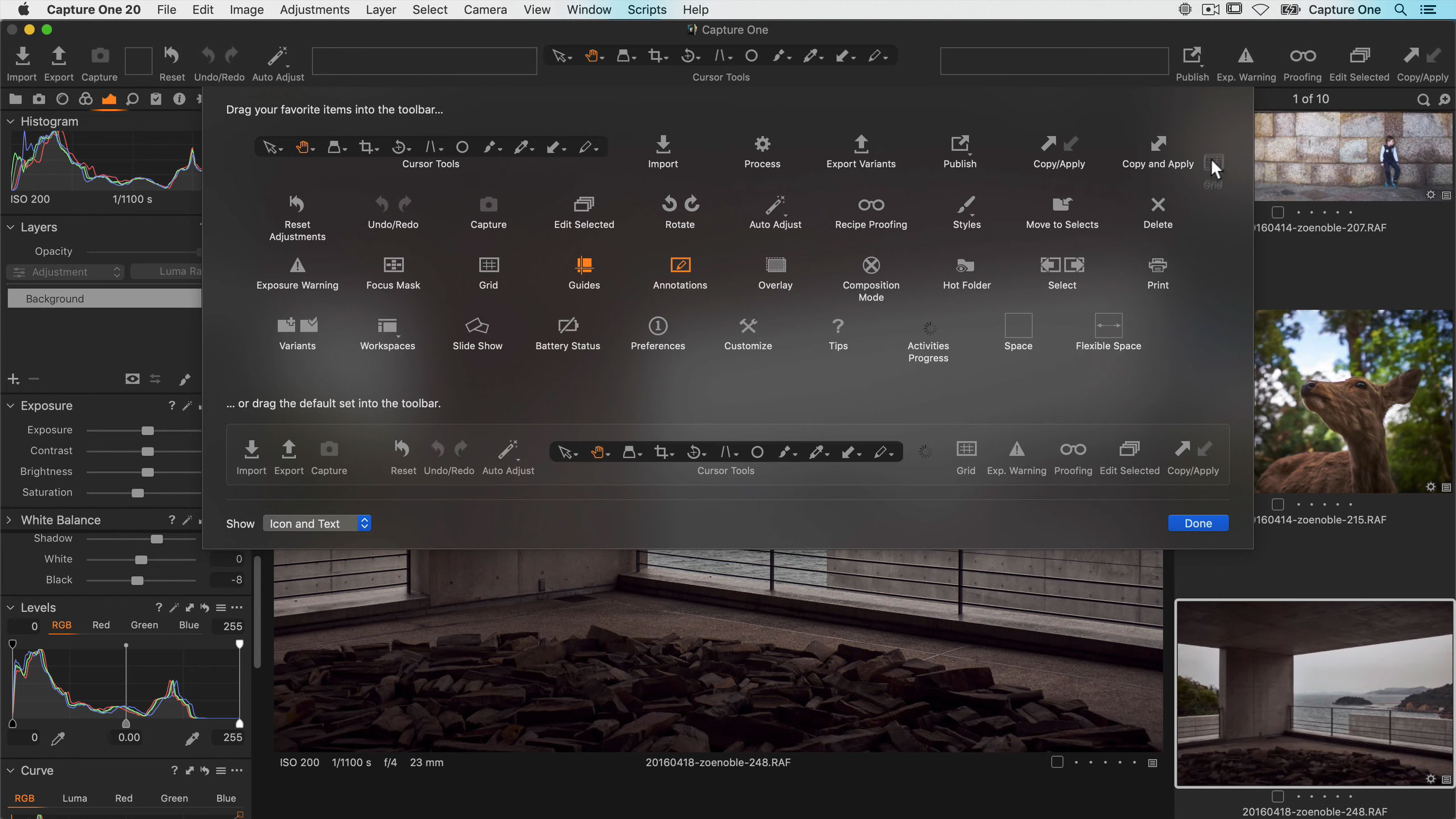Select the deer photo thumbnail in the browser
The image size is (1456, 819).
coord(1354,402)
